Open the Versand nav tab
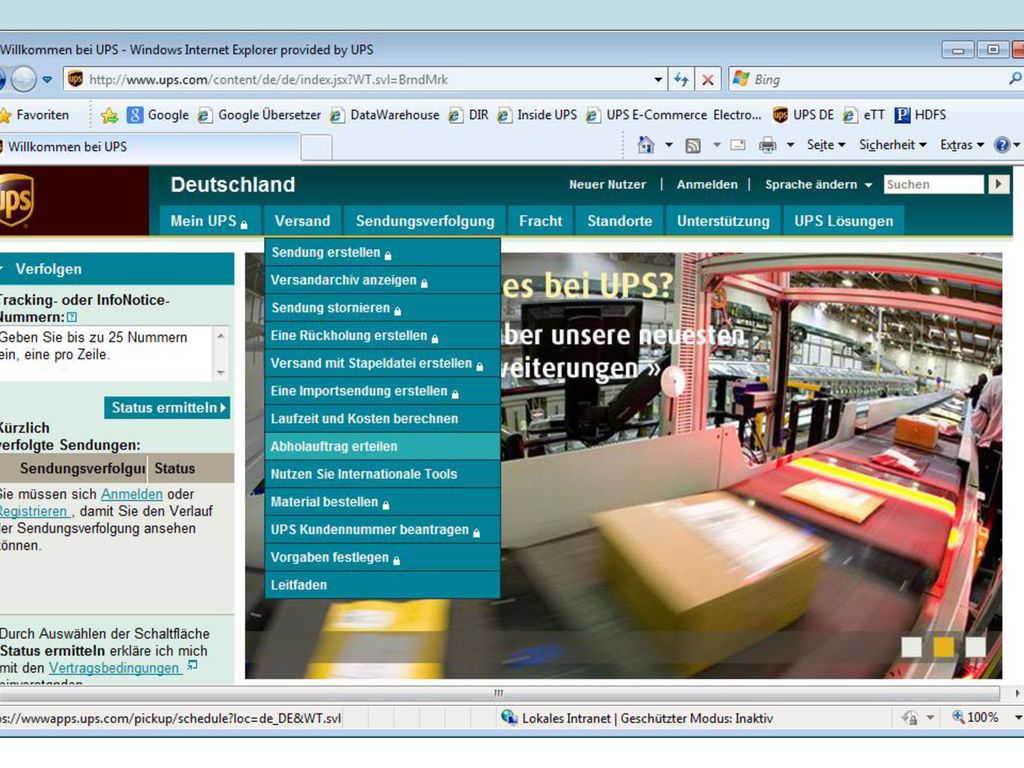This screenshot has height=768, width=1024. (302, 221)
